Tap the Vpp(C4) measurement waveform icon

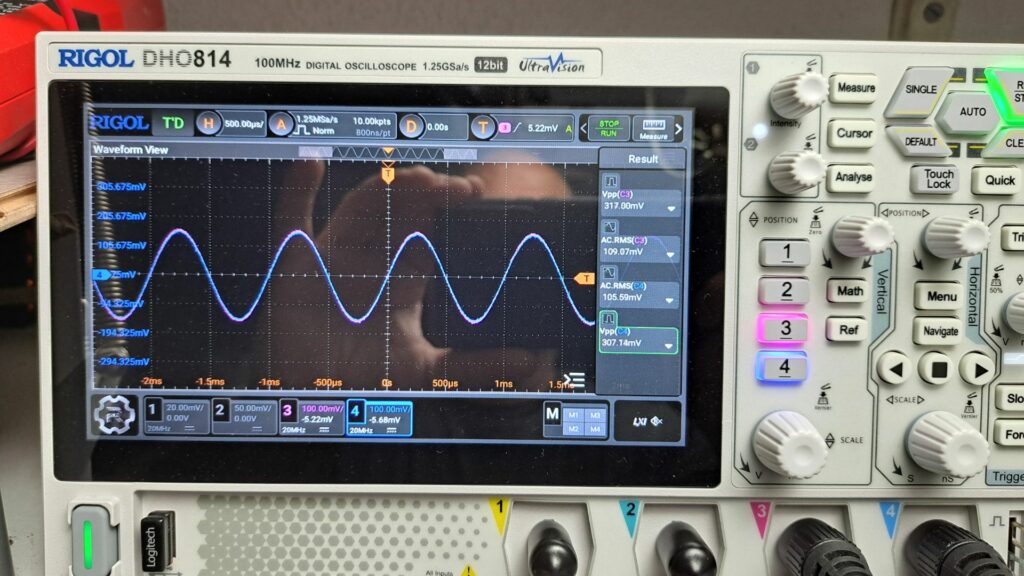(x=609, y=319)
